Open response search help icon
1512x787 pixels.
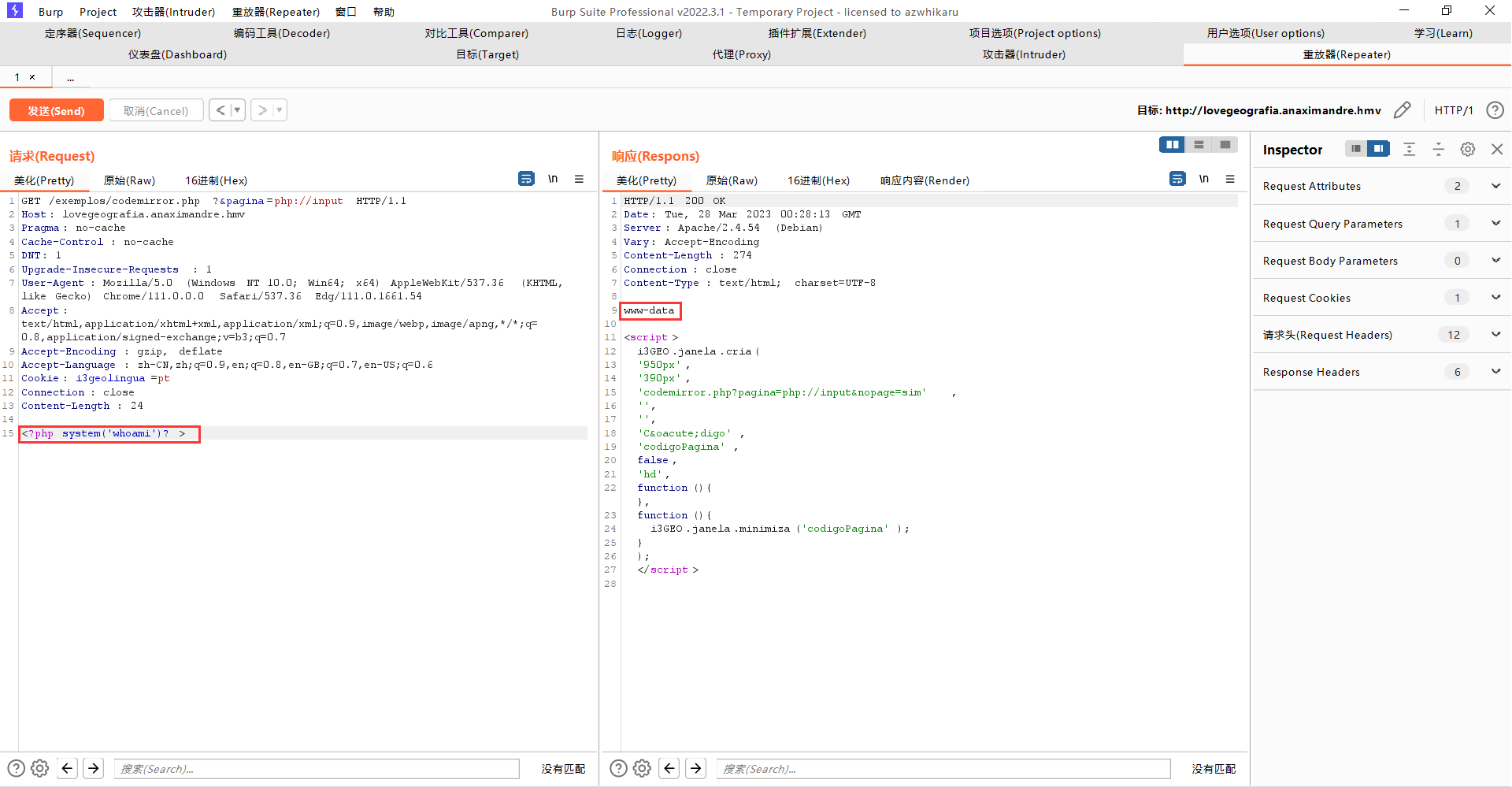point(619,768)
